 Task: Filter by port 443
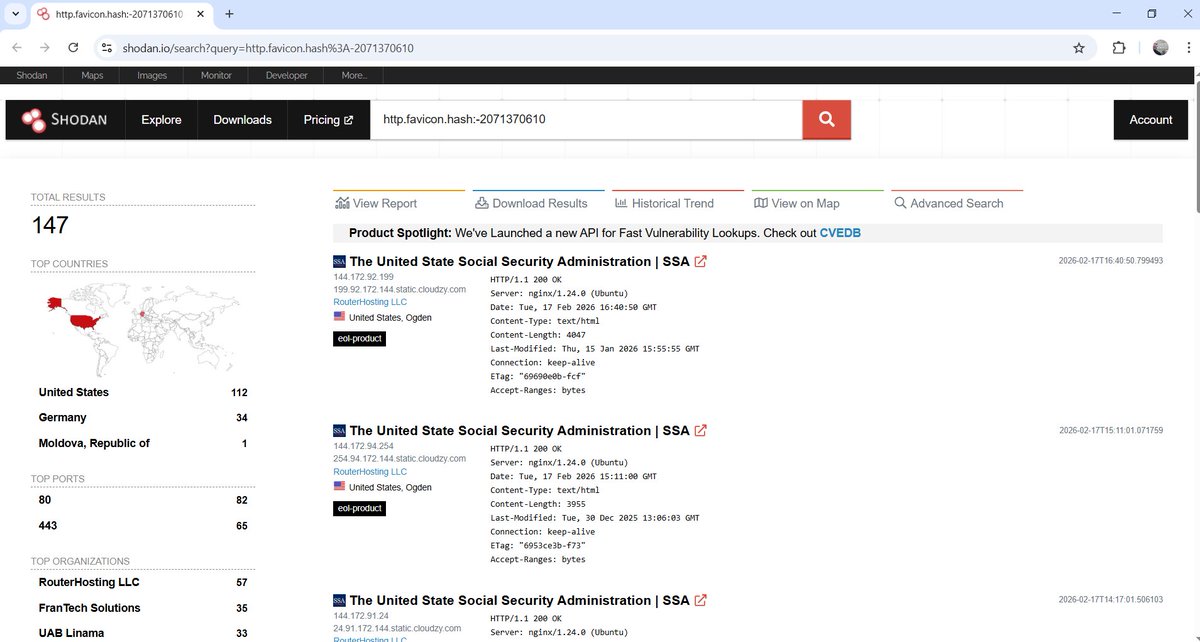point(48,525)
